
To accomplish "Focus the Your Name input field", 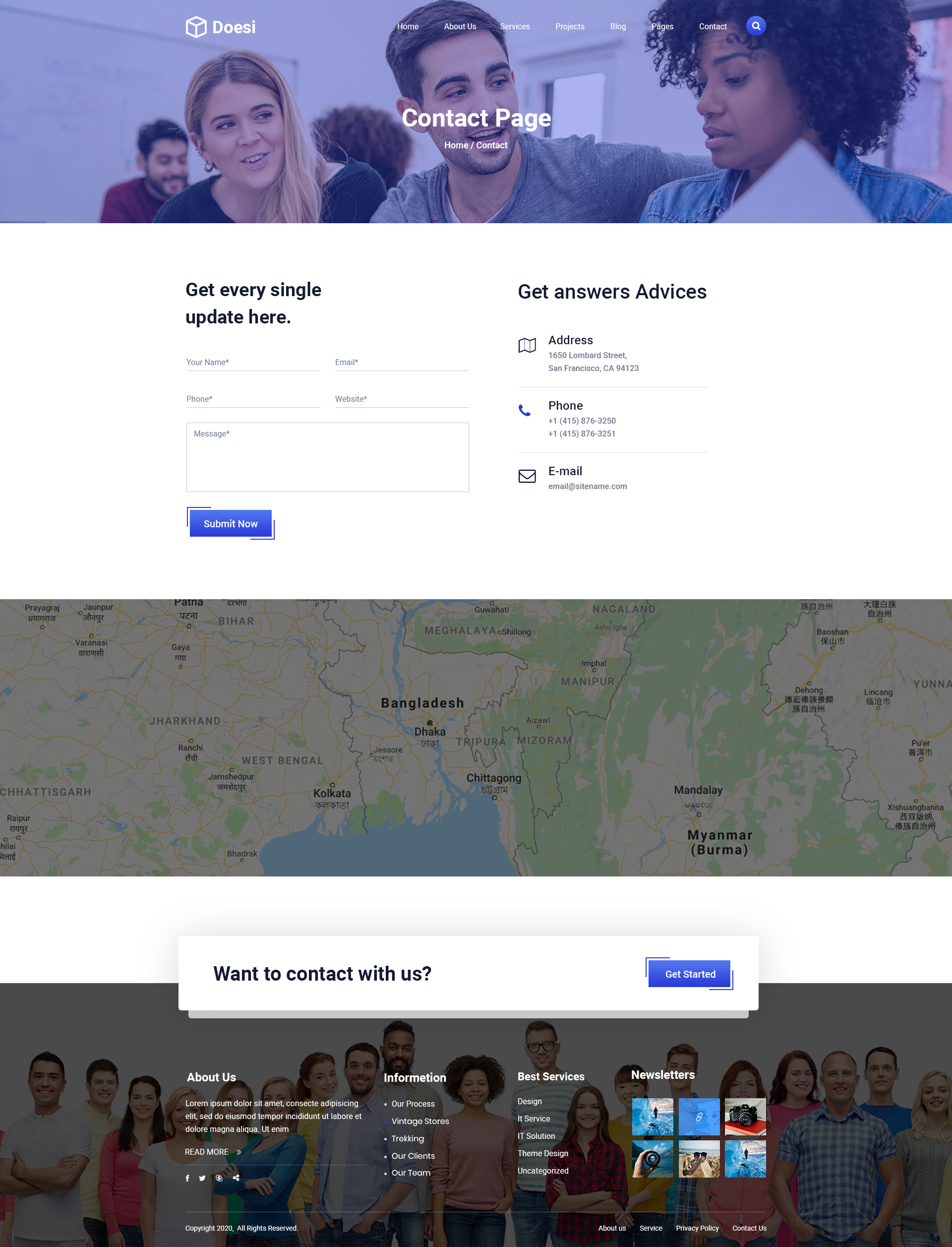I will click(x=253, y=362).
